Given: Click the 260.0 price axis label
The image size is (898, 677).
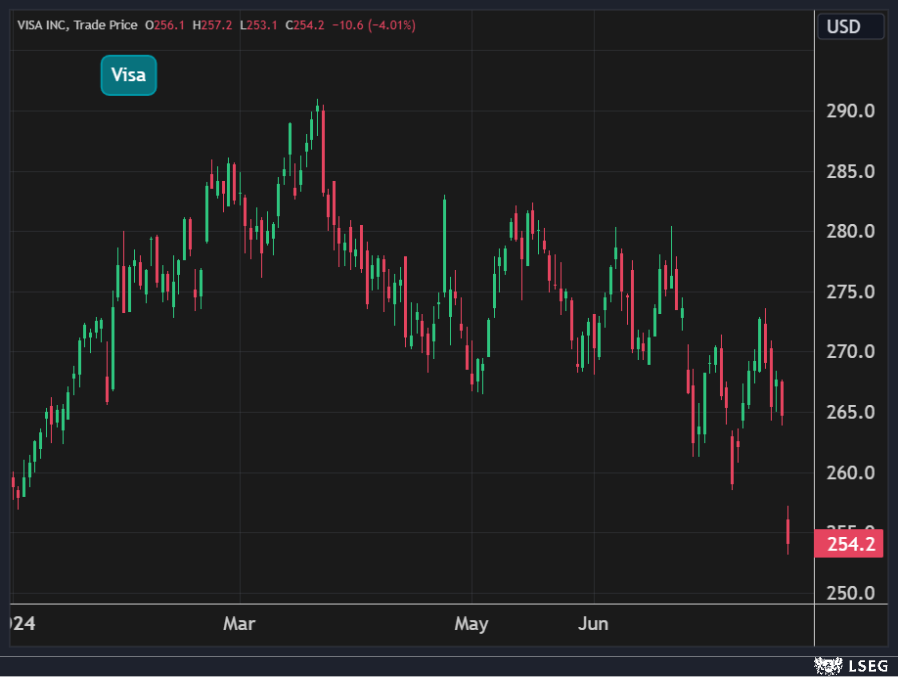Looking at the screenshot, I should 850,472.
